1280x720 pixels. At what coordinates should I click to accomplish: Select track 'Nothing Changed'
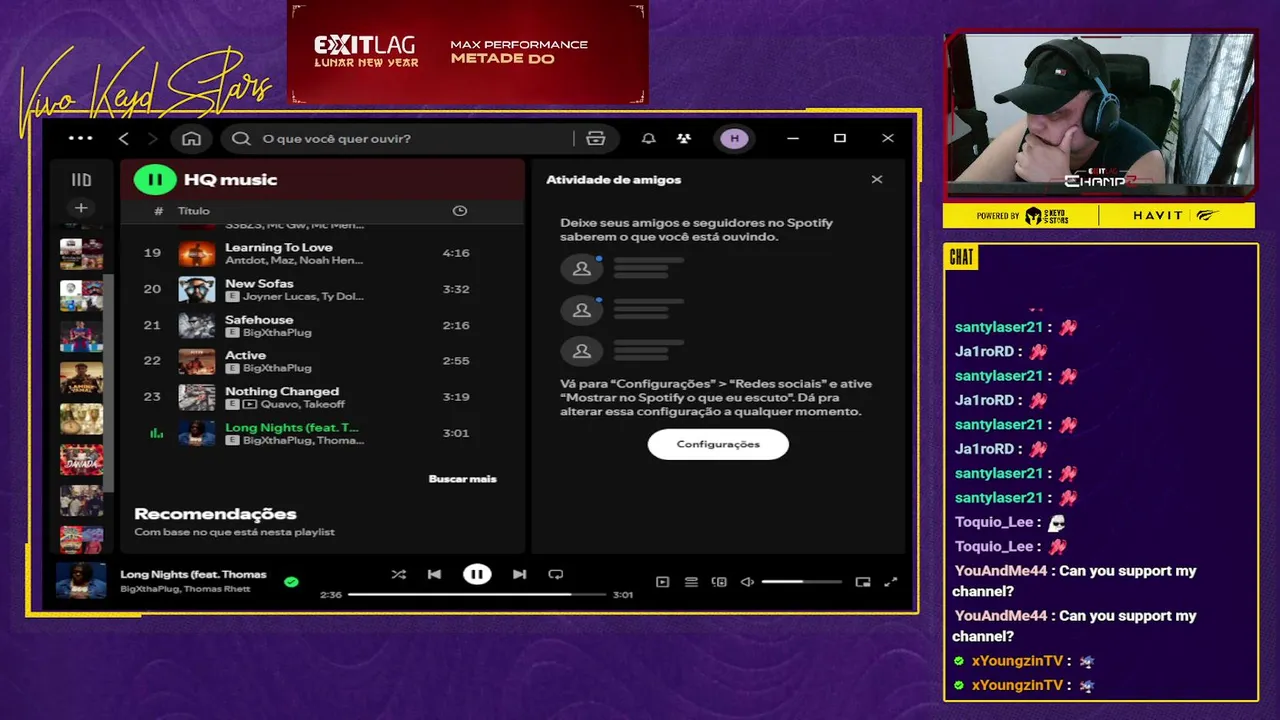322,397
